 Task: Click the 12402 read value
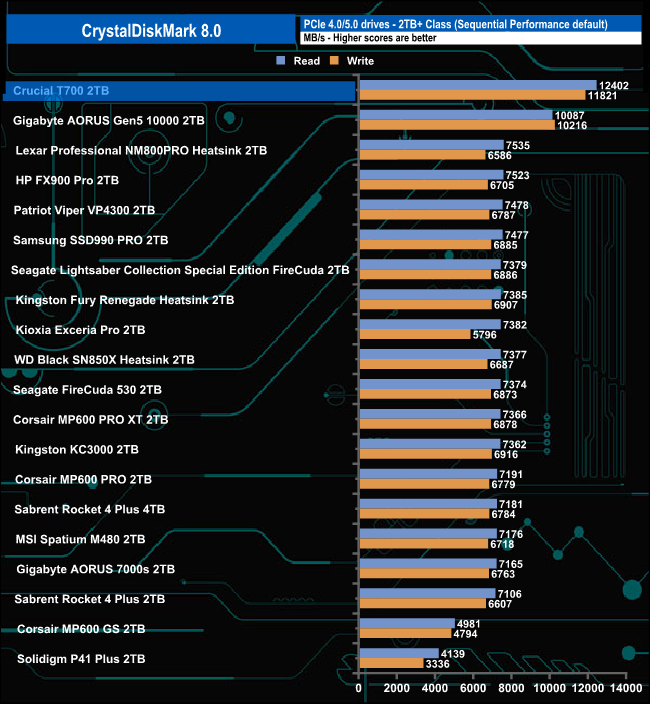coord(614,85)
